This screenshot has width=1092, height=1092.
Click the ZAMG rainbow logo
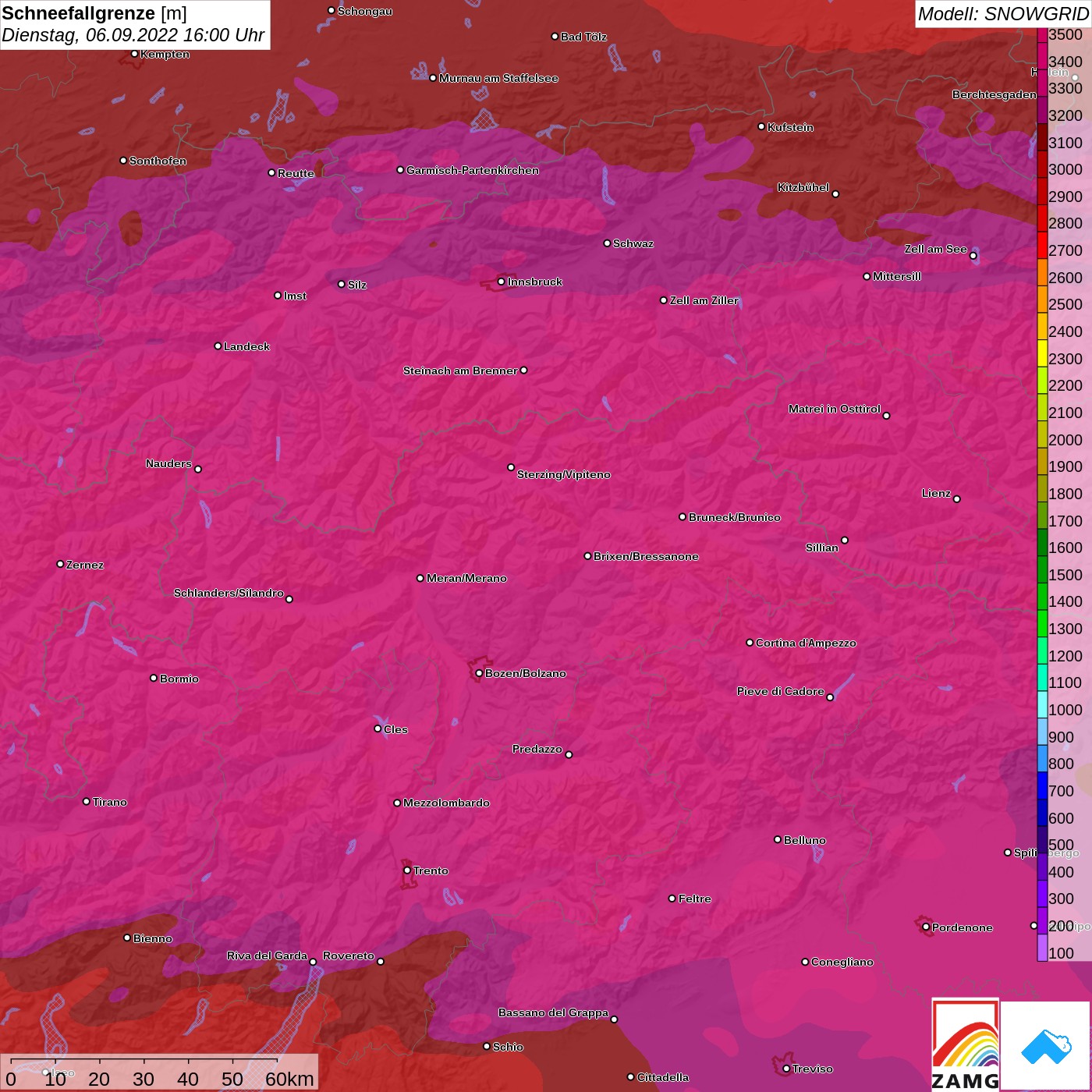tap(965, 1045)
